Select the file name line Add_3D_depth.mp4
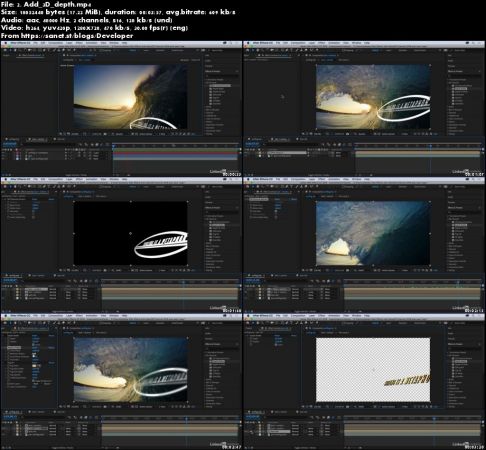 coord(46,4)
